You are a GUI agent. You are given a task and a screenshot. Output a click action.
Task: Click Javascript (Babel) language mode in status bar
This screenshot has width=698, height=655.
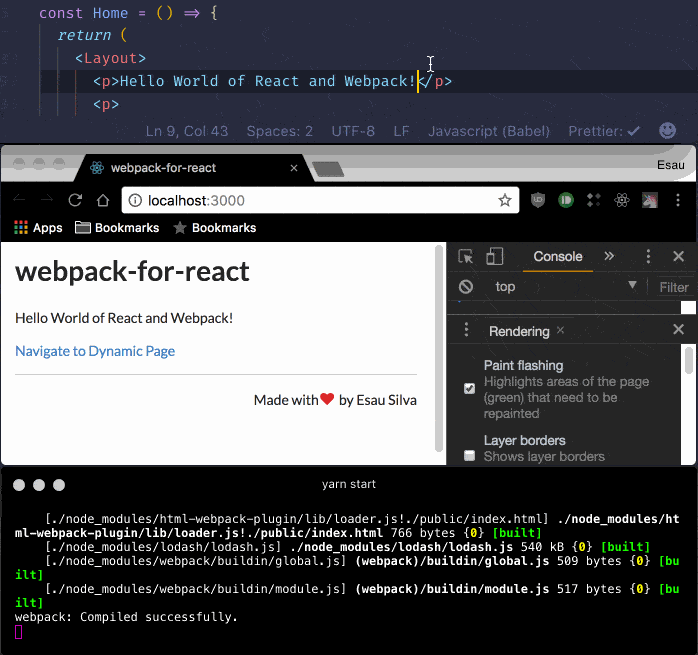(489, 131)
